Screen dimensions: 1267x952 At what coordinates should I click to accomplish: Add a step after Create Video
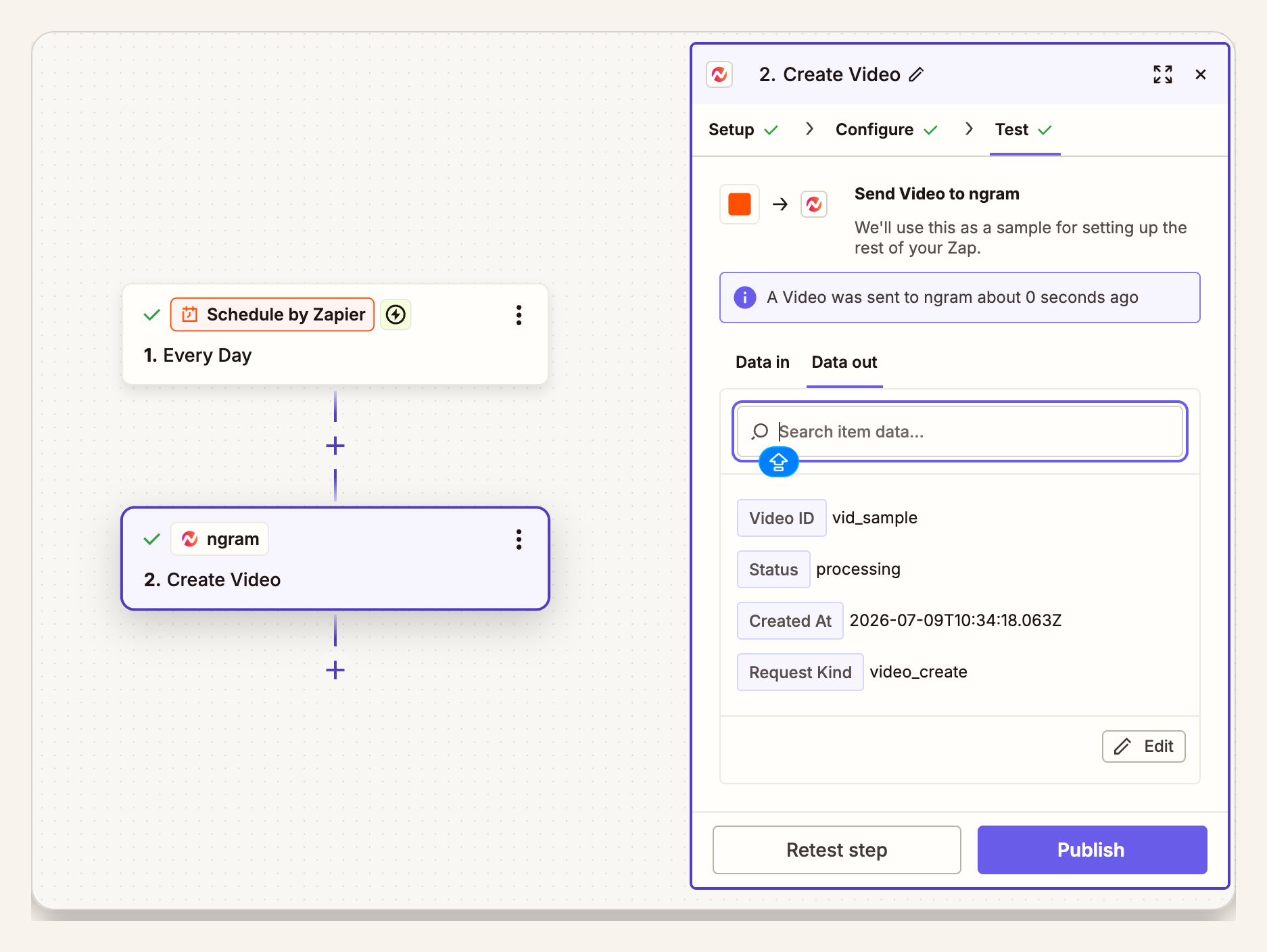335,670
